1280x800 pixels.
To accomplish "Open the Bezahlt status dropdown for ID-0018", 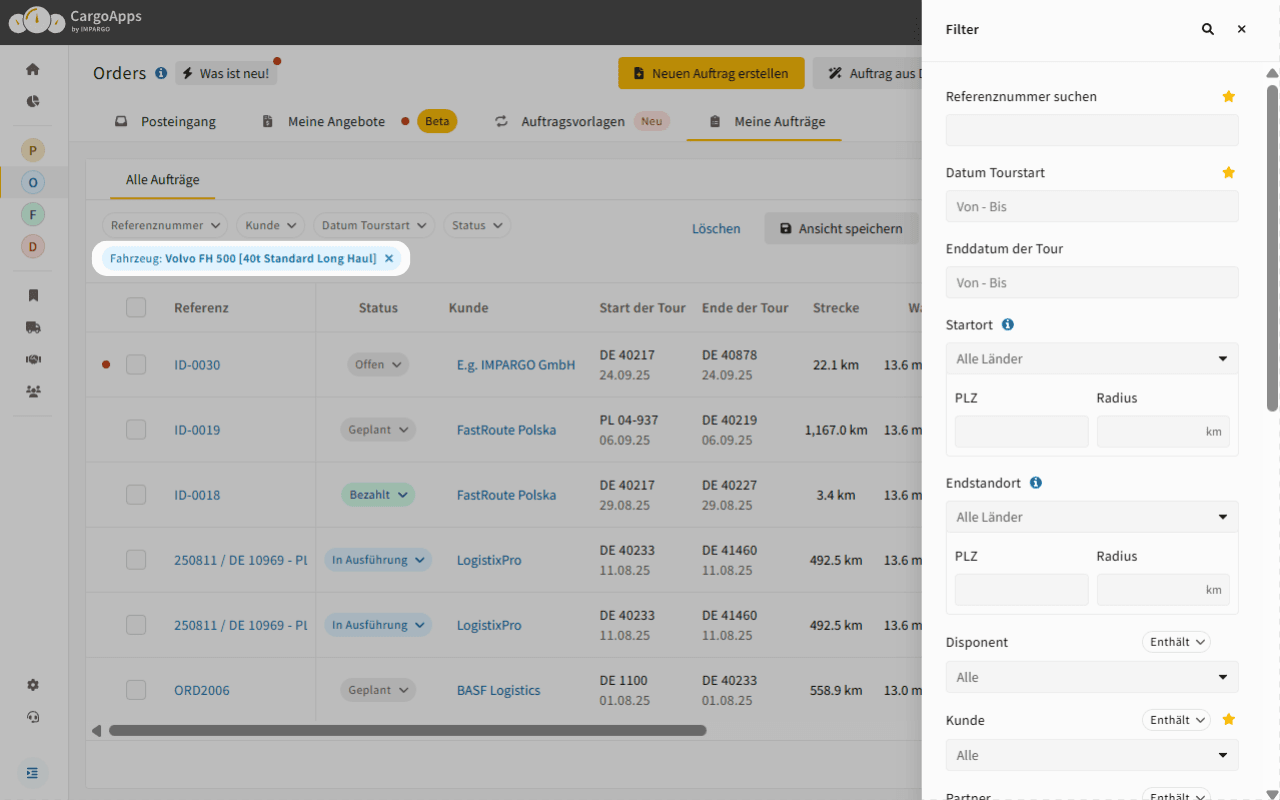I will (x=378, y=495).
